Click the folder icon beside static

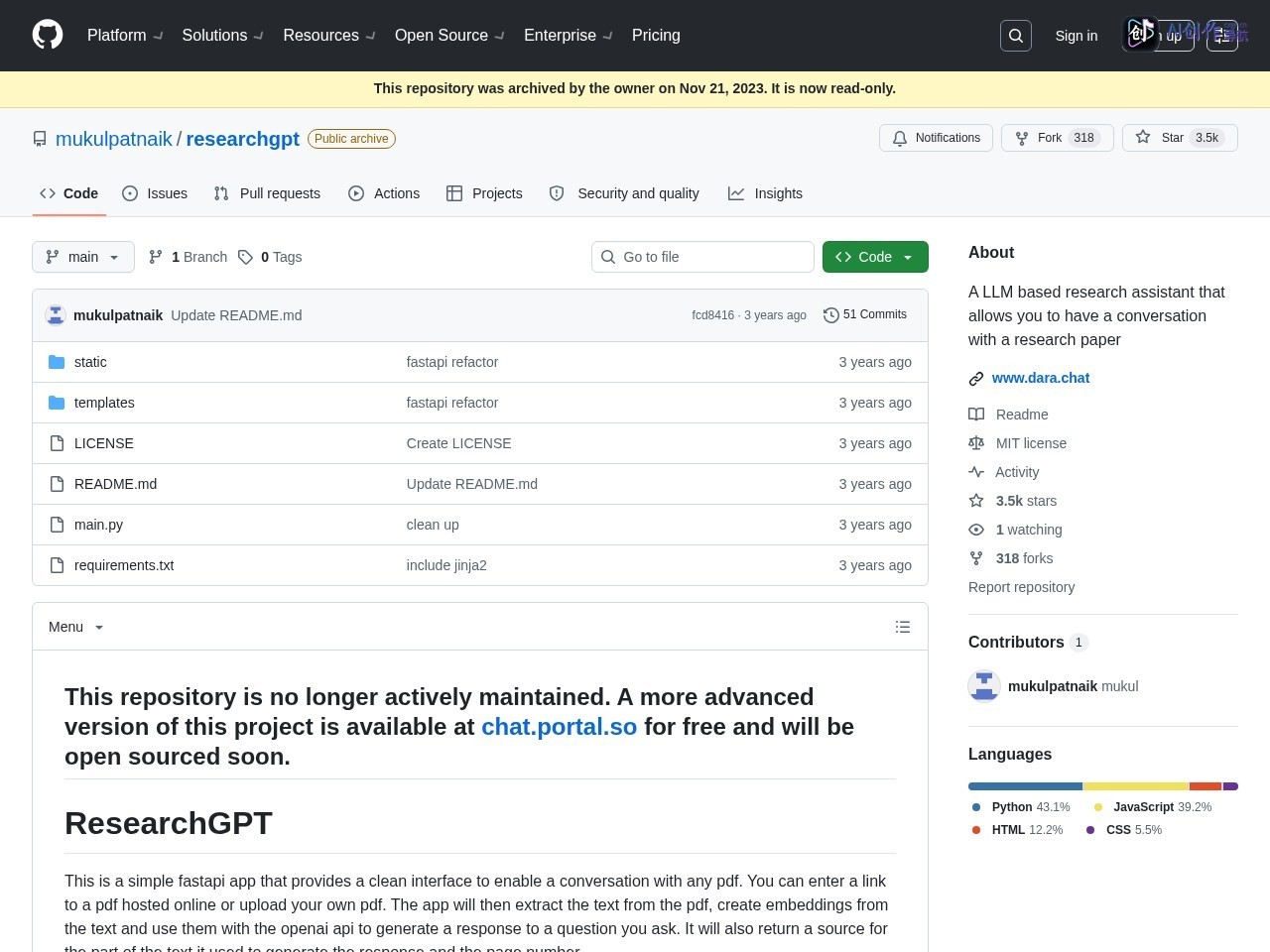point(57,362)
